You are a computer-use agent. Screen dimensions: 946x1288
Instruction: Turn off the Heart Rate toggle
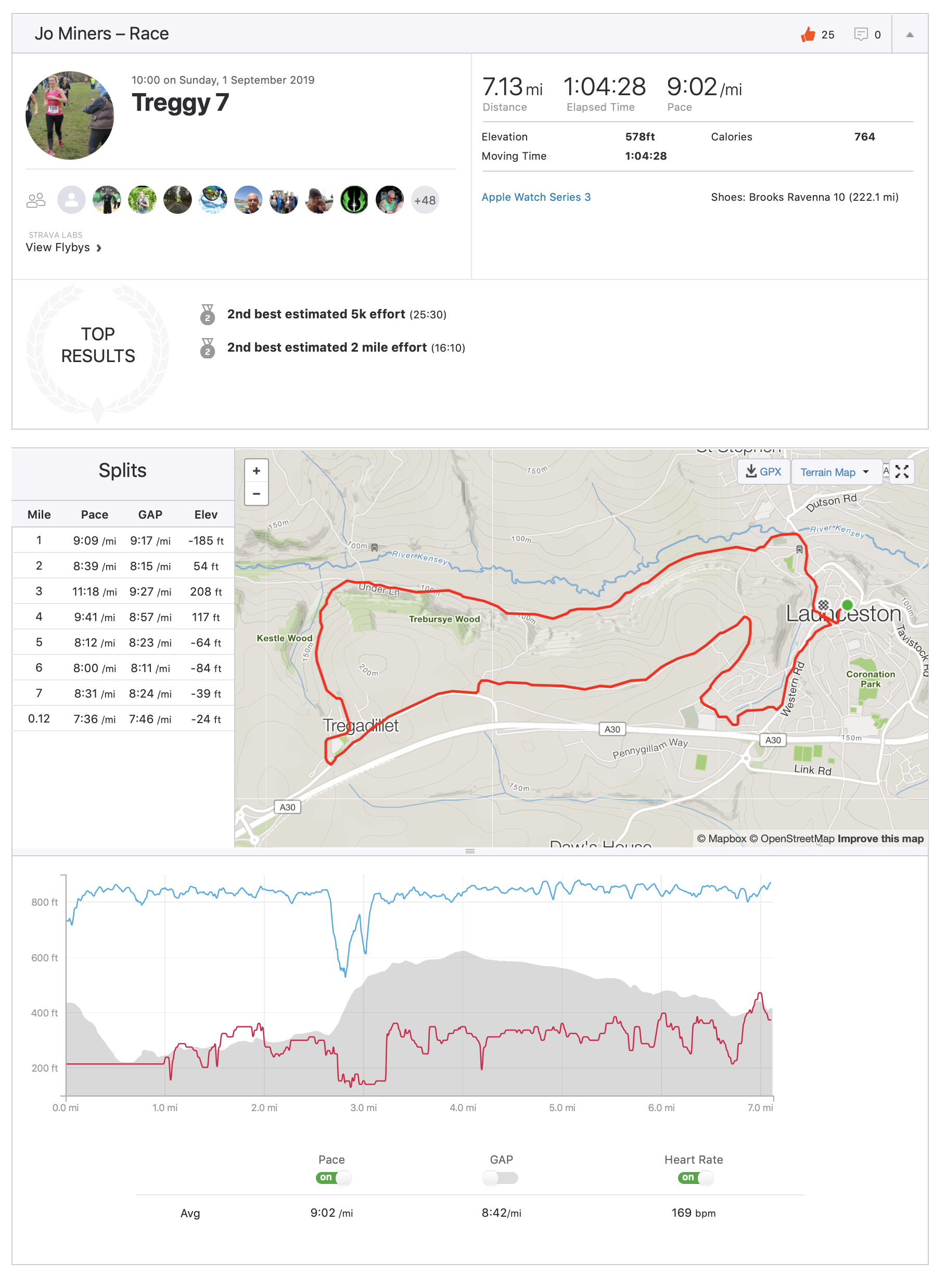(695, 1178)
